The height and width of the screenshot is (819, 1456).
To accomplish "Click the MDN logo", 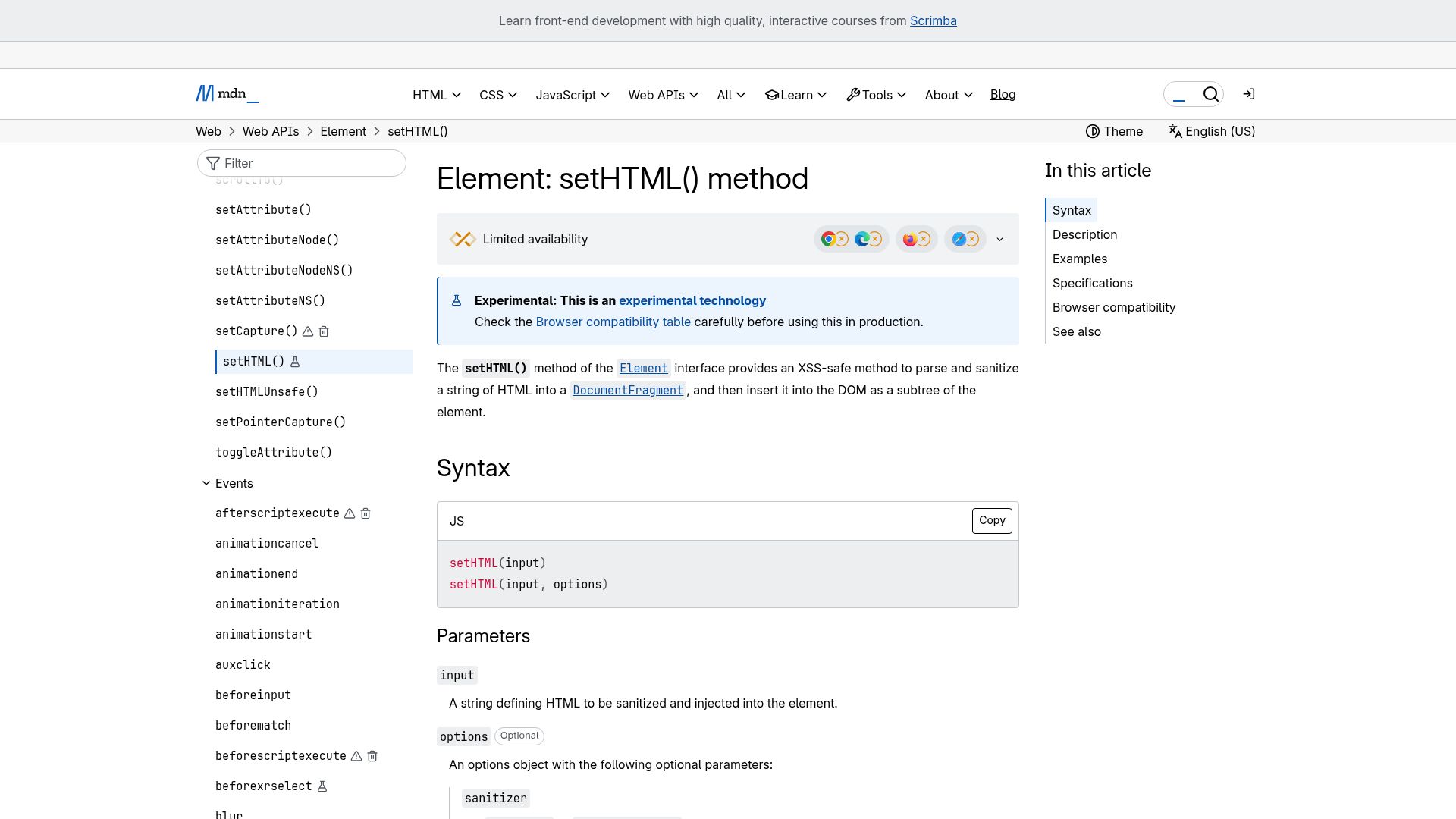I will pos(227,94).
